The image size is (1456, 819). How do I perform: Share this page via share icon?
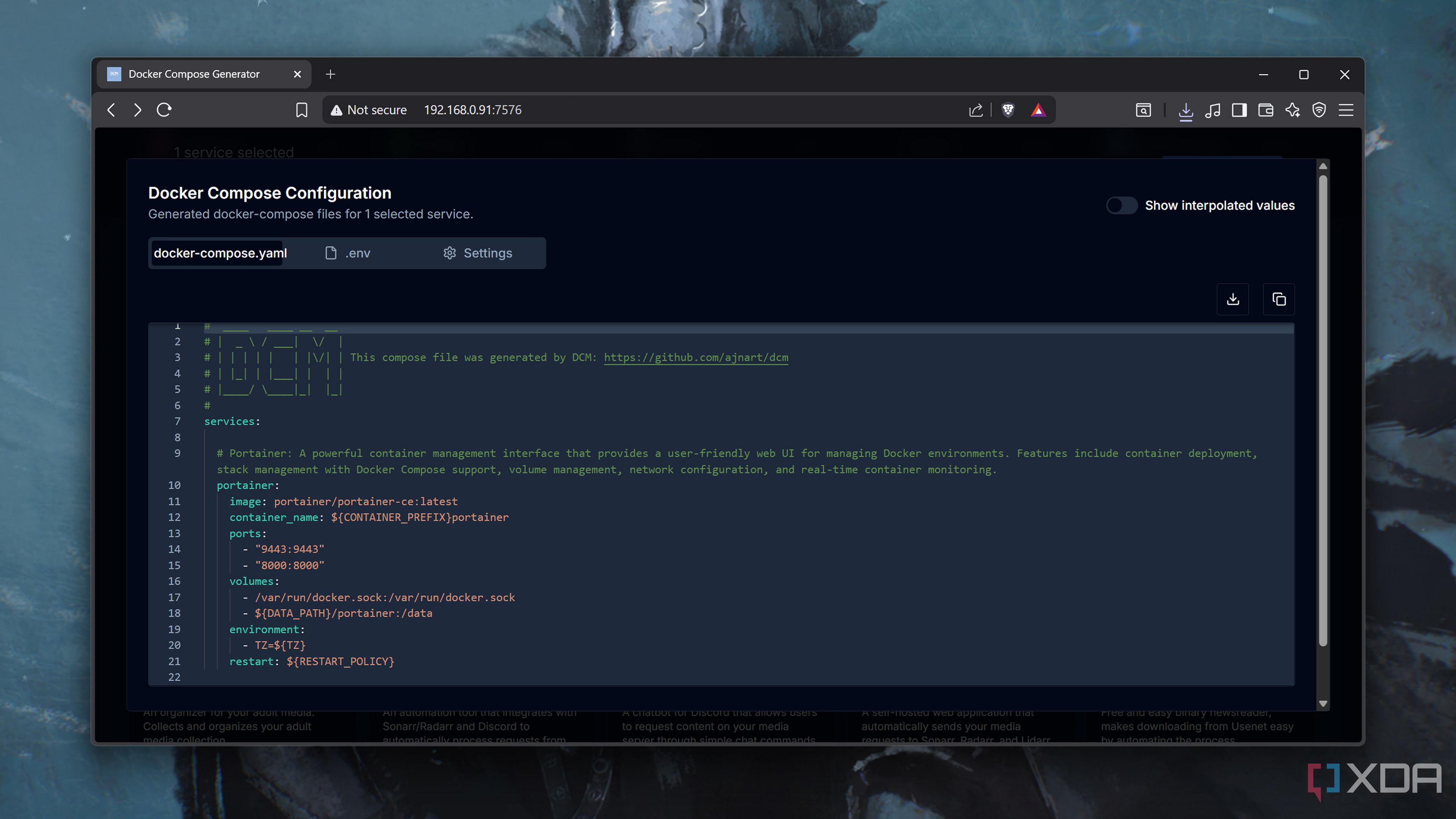(x=976, y=110)
